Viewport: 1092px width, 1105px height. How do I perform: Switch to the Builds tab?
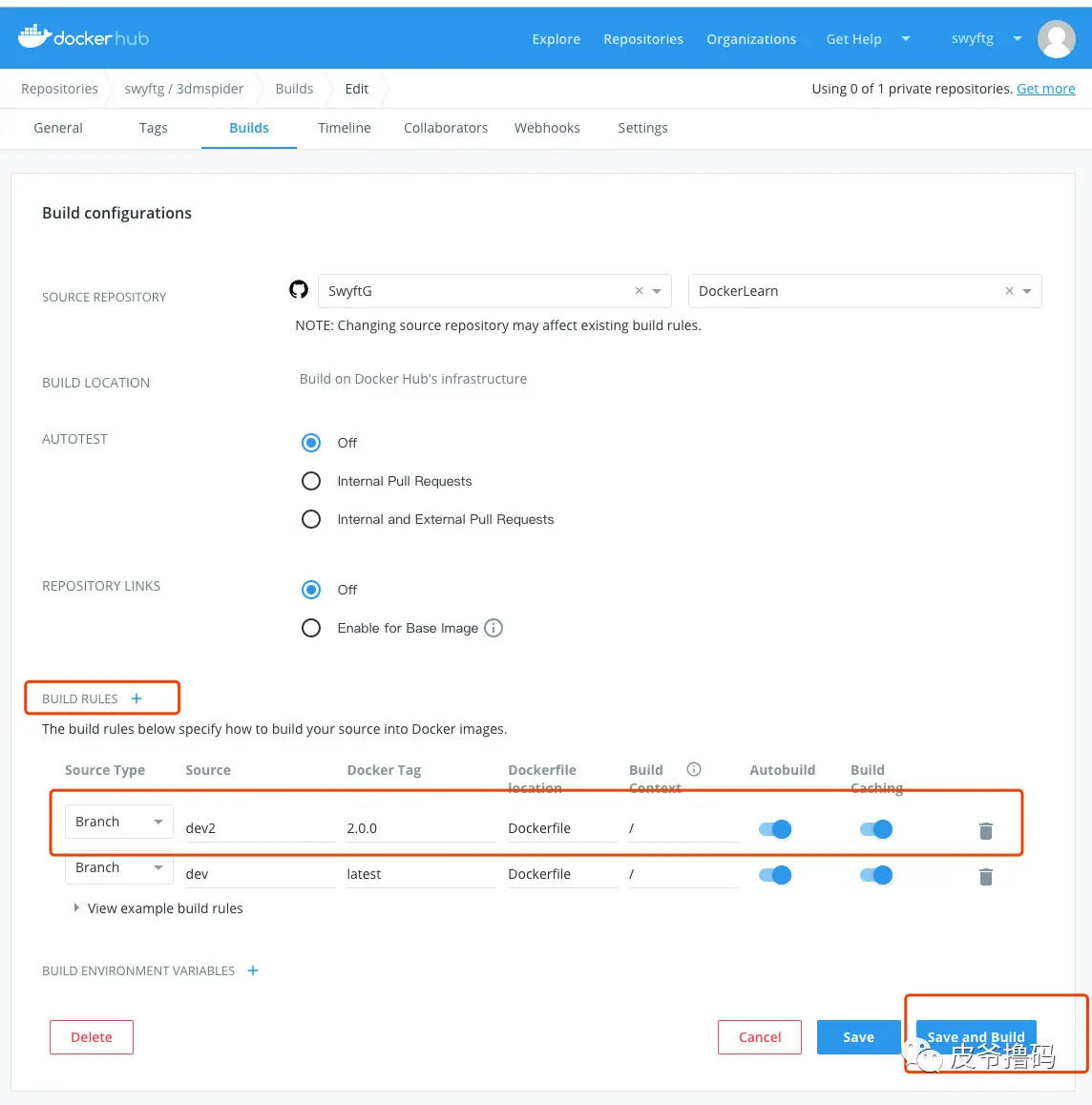click(x=249, y=128)
